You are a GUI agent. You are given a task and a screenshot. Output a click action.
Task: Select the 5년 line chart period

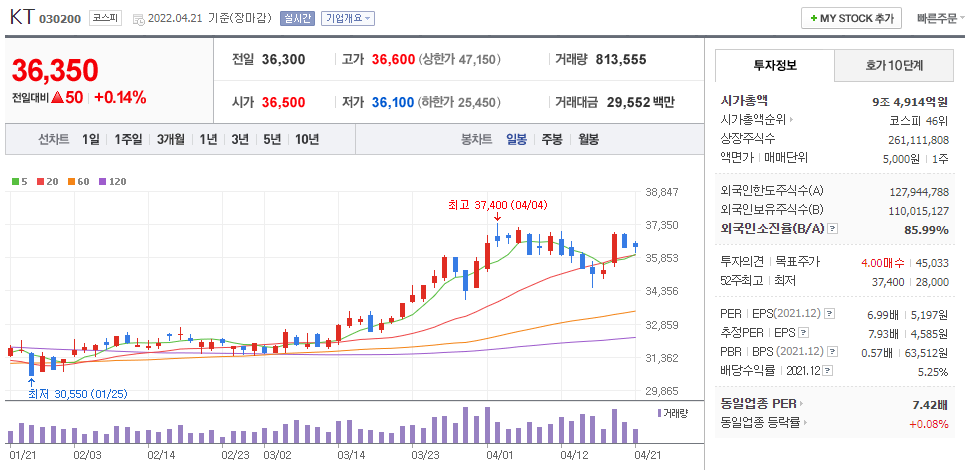[272, 139]
